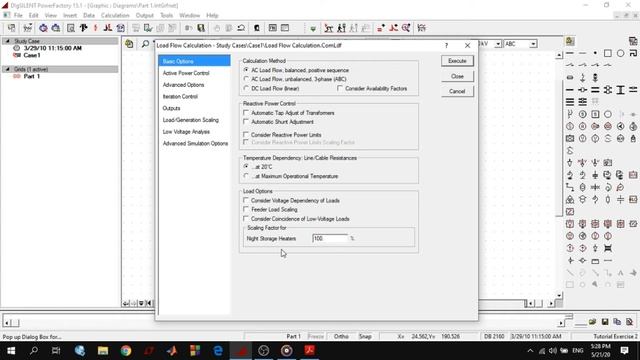The height and width of the screenshot is (360, 640).
Task: Click the black bold-letter toolbar icon
Action: click(x=83, y=28)
